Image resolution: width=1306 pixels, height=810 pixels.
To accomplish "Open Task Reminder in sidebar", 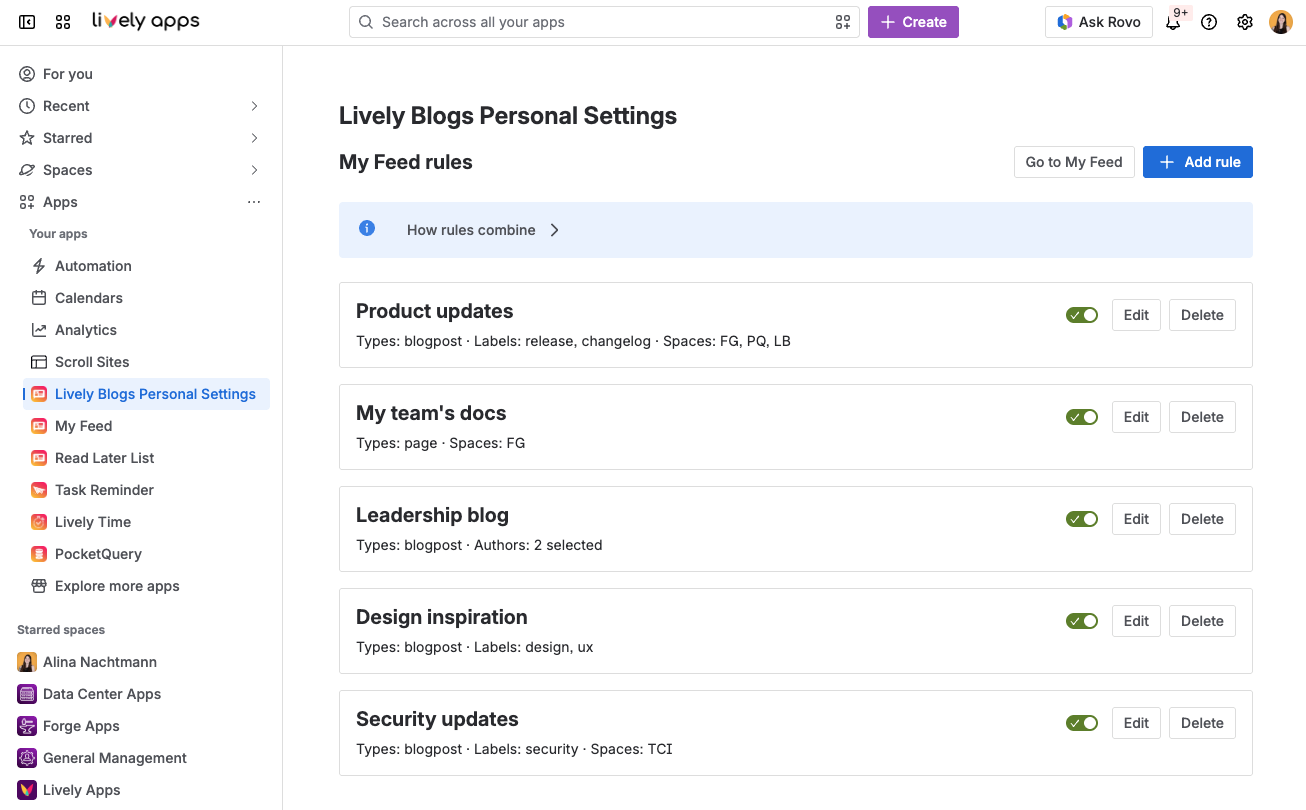I will pyautogui.click(x=146, y=490).
